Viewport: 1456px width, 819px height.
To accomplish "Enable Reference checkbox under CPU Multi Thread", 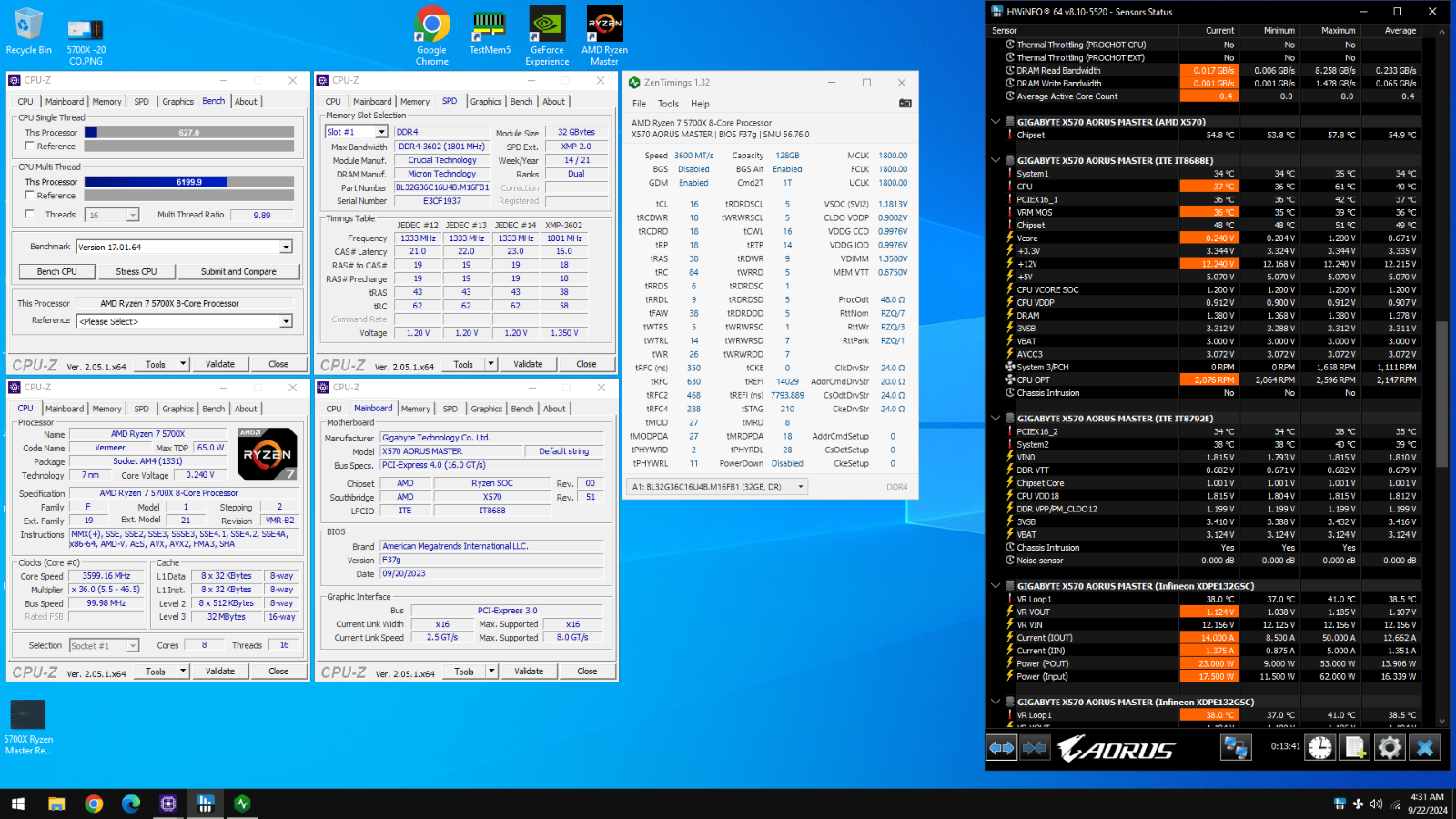I will point(30,195).
